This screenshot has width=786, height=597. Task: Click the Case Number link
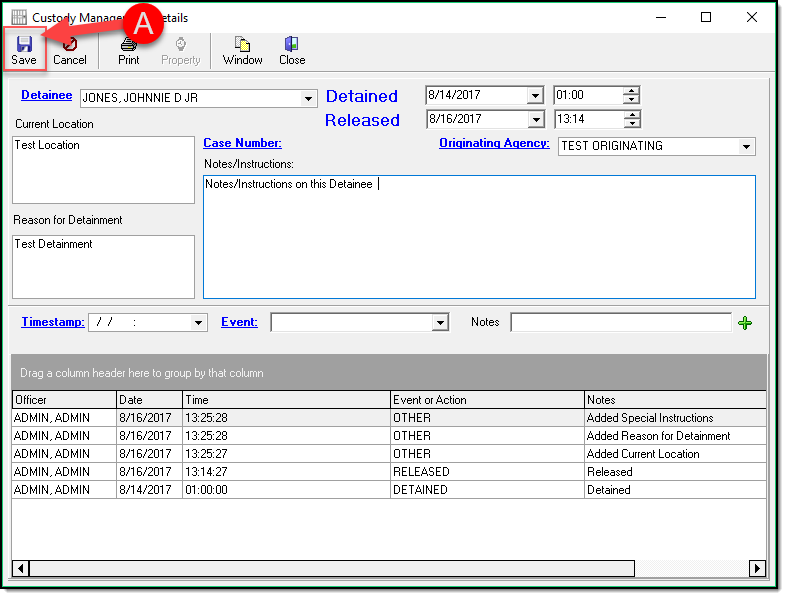(x=242, y=143)
